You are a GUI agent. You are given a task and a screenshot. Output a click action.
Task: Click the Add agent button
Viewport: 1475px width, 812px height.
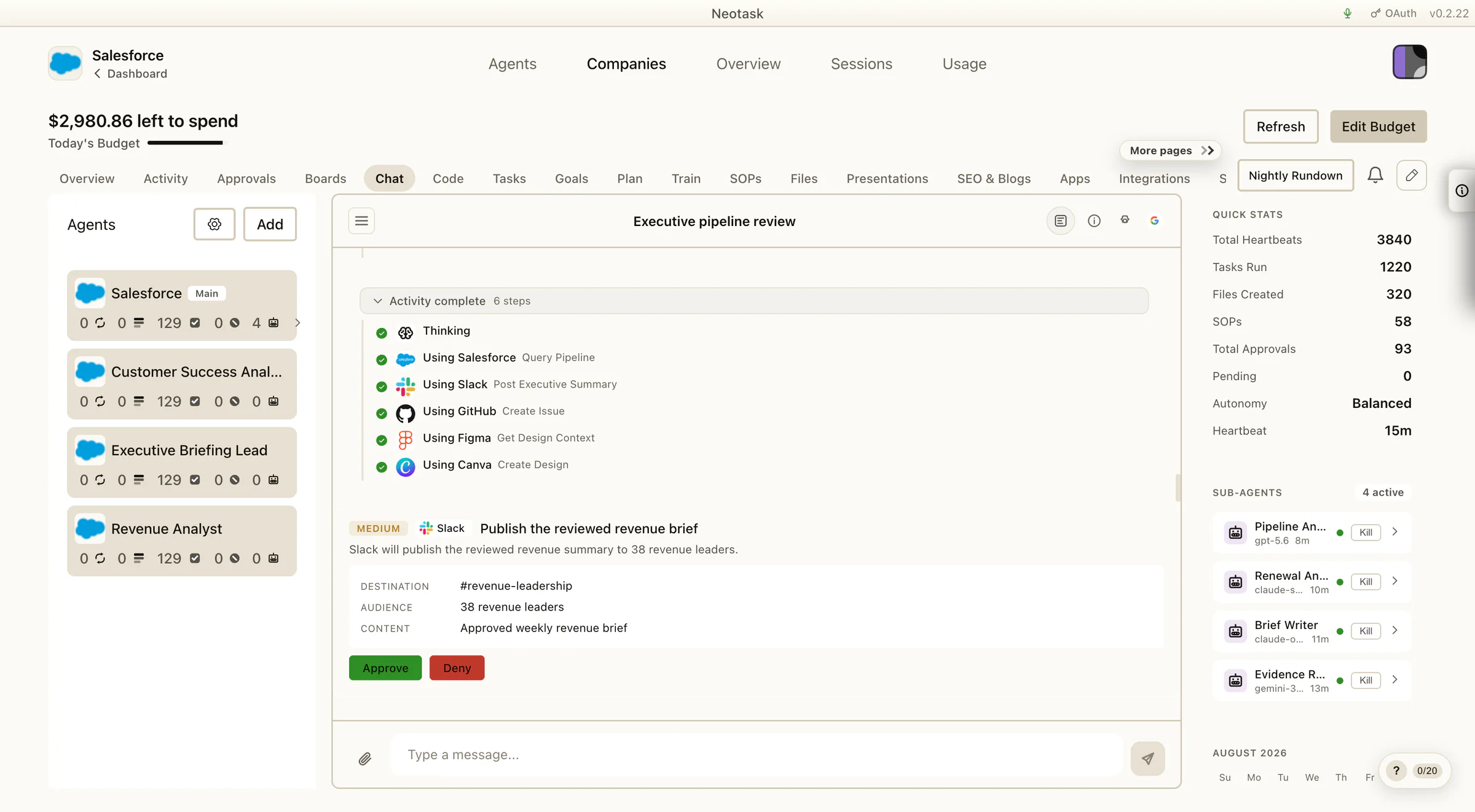click(270, 224)
